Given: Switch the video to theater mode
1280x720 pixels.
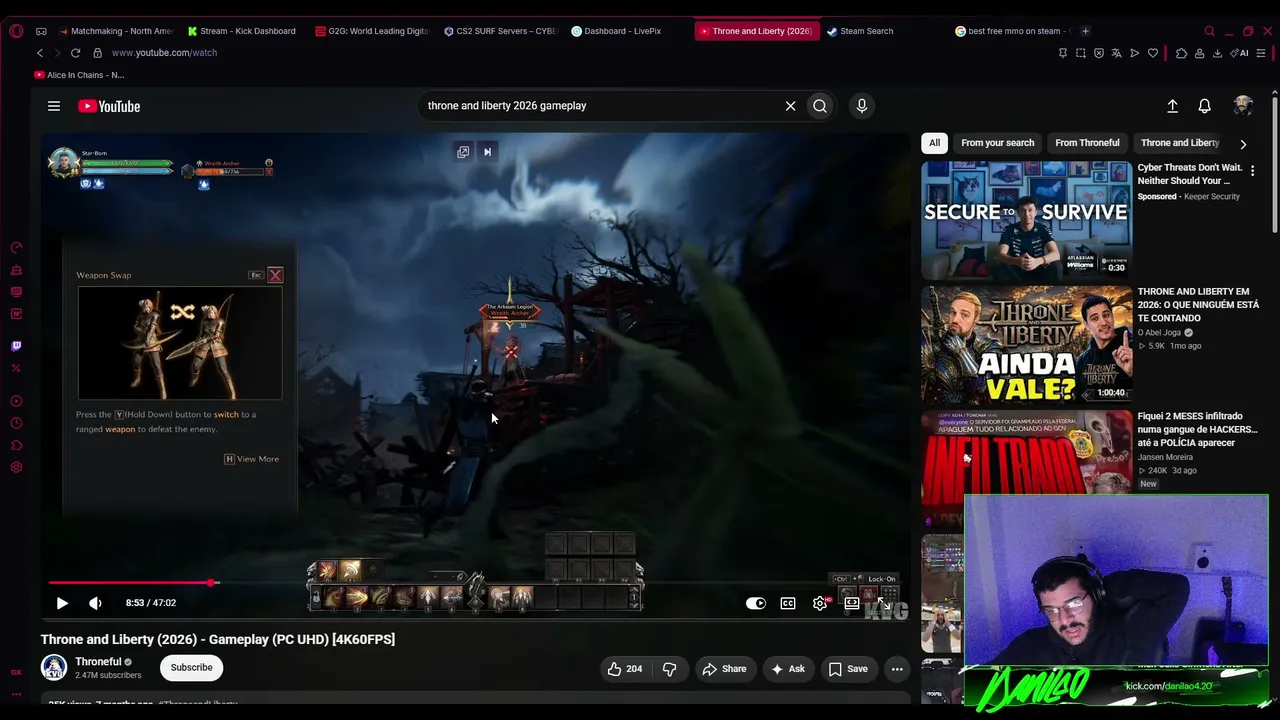Looking at the screenshot, I should pyautogui.click(x=852, y=603).
